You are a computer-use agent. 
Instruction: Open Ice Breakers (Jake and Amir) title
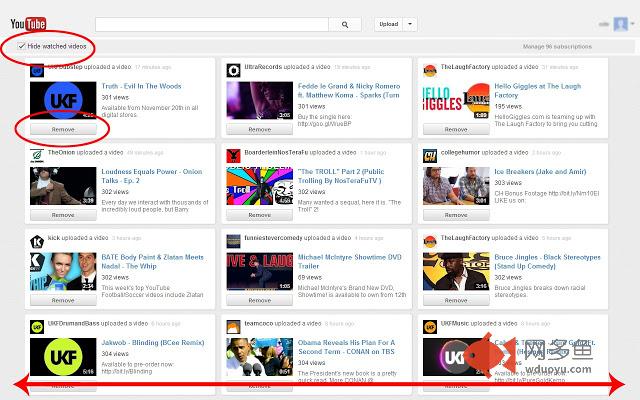click(540, 171)
